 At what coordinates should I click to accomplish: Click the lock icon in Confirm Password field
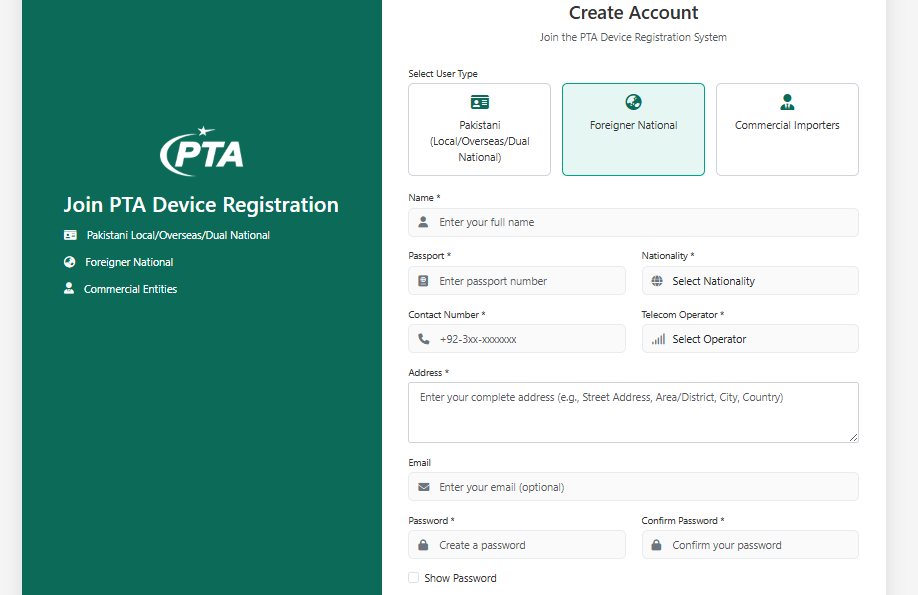(657, 545)
